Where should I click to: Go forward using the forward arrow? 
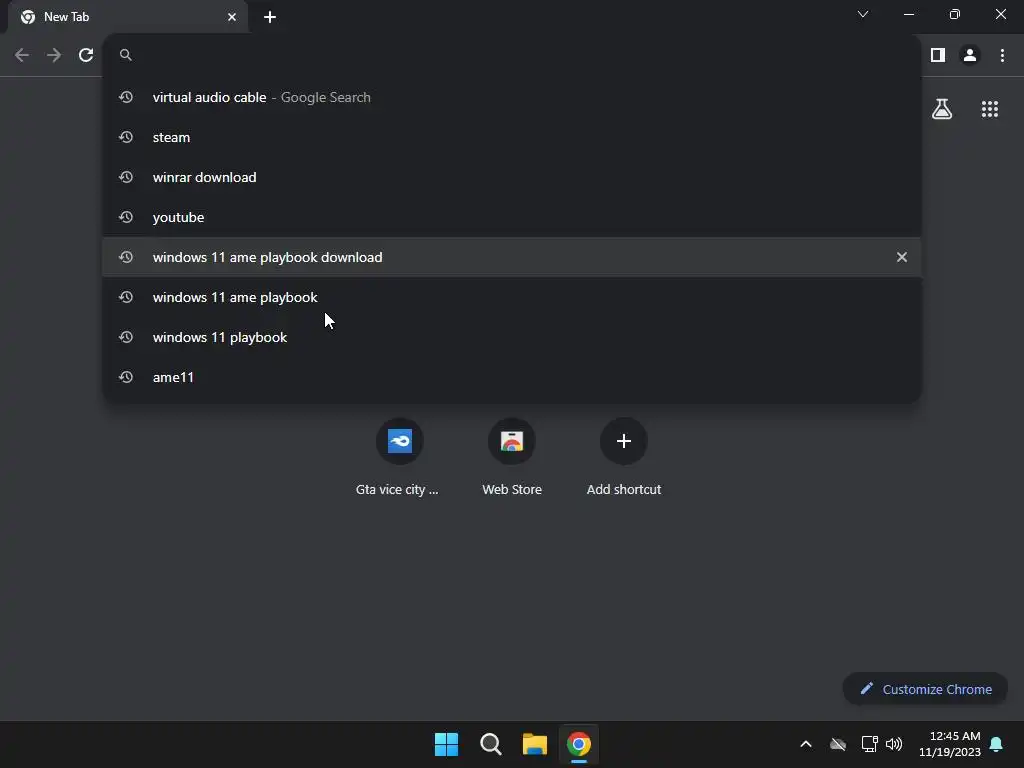click(x=54, y=56)
